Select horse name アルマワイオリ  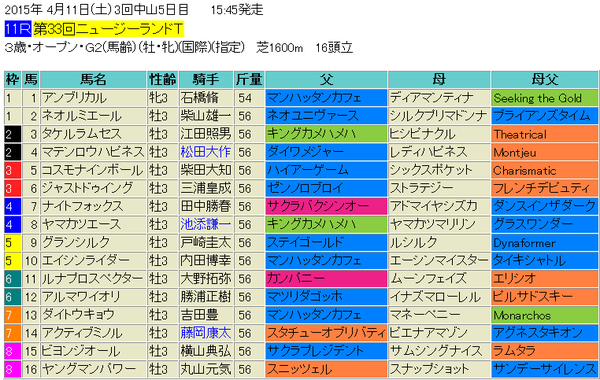(81, 297)
